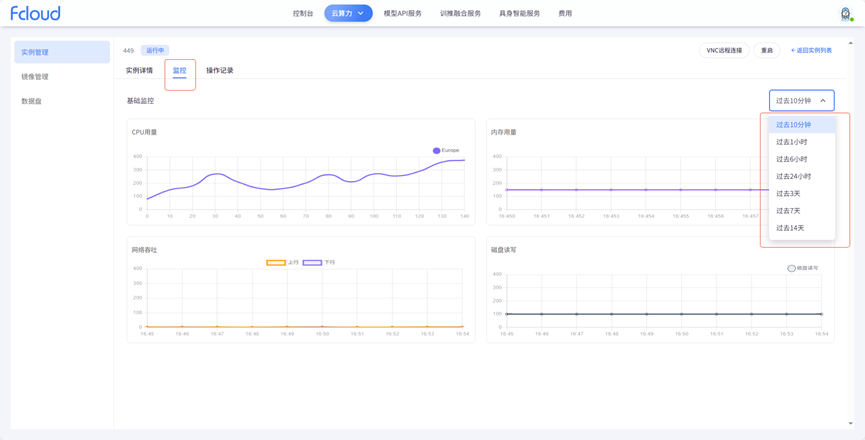This screenshot has height=440, width=865.
Task: Toggle the Europe series legend marker
Action: pos(436,151)
